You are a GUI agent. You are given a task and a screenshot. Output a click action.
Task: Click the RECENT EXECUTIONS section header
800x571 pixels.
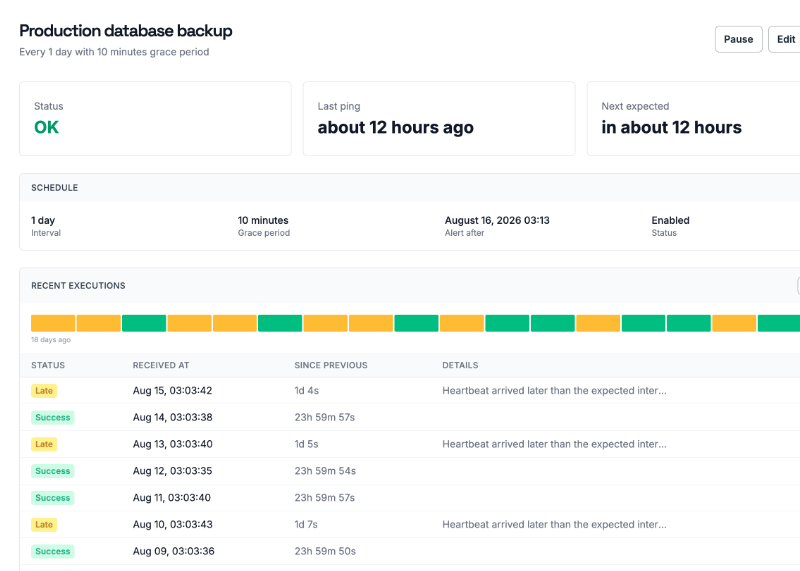coord(78,286)
